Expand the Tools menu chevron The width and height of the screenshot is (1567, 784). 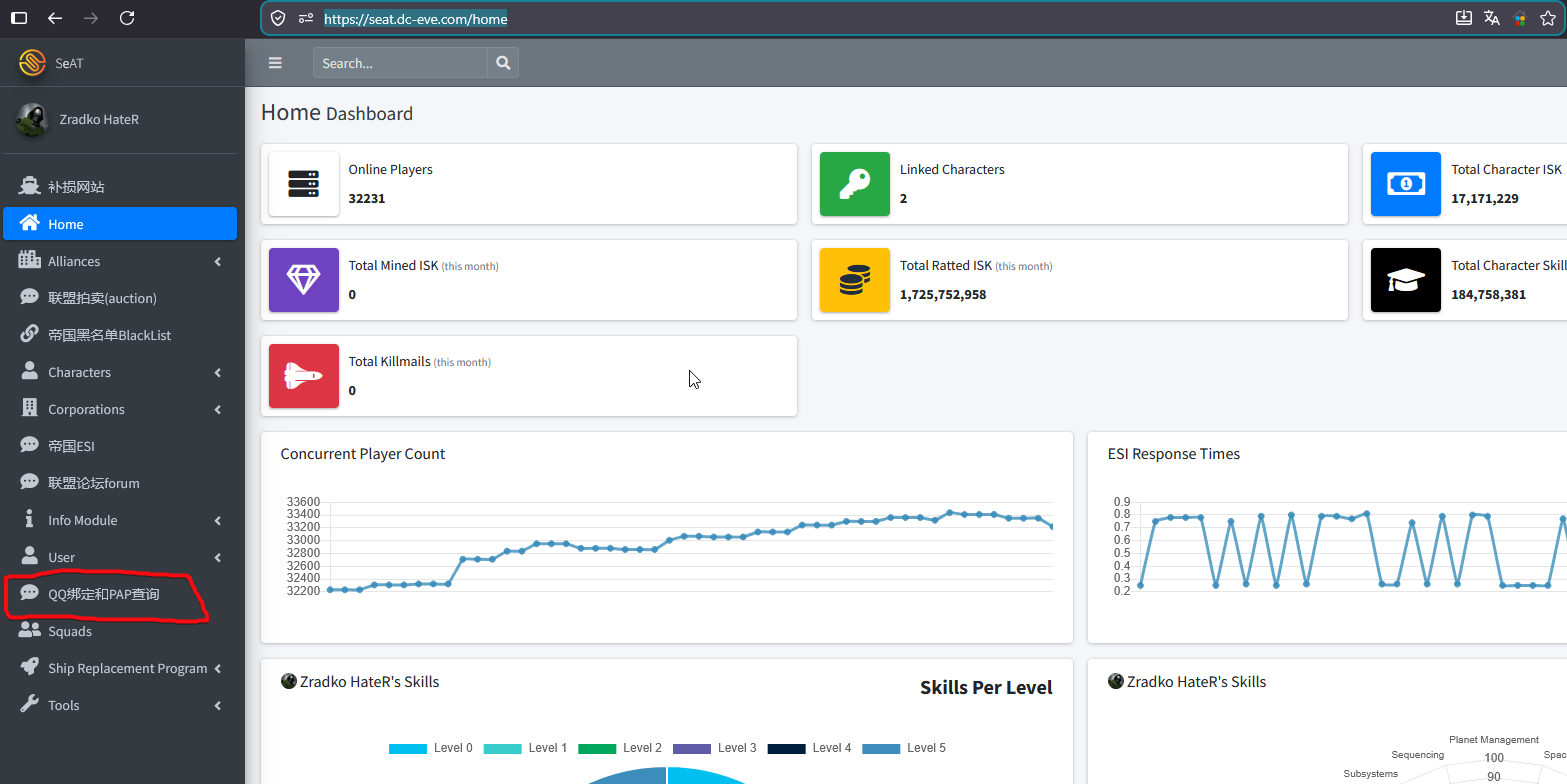click(218, 705)
